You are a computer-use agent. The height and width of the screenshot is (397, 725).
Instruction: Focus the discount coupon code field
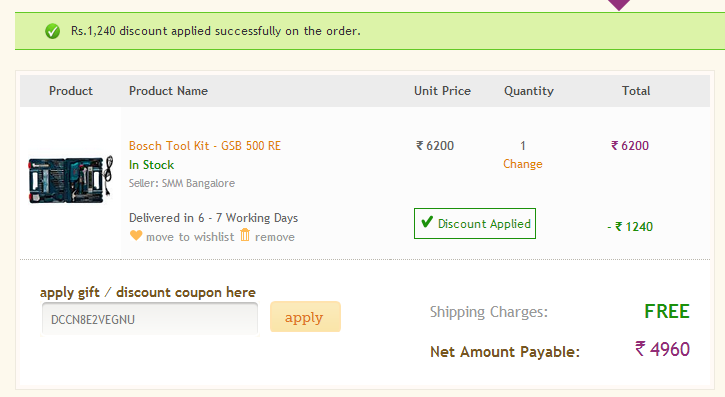(150, 319)
